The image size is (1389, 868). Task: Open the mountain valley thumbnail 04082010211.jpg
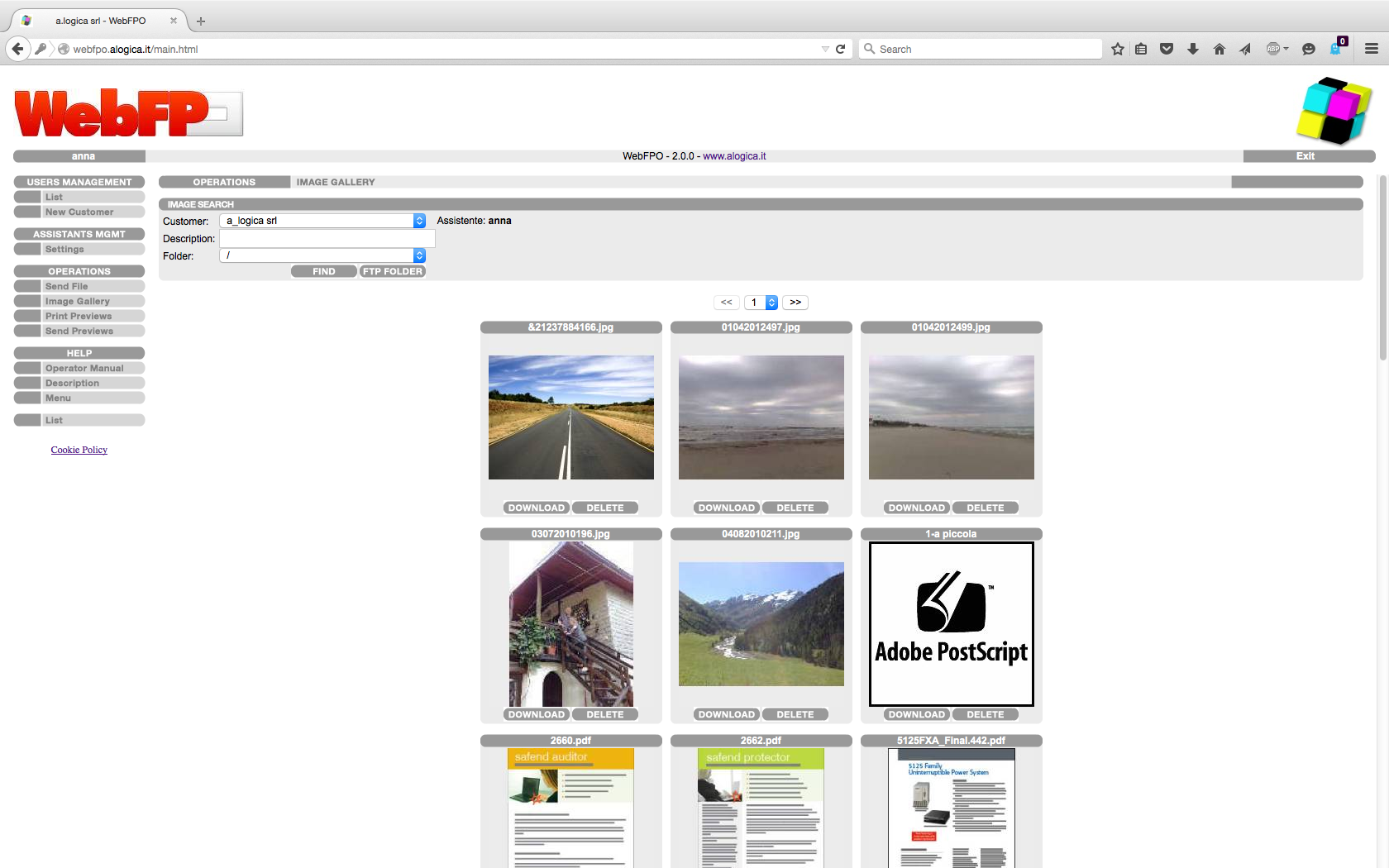[x=761, y=624]
